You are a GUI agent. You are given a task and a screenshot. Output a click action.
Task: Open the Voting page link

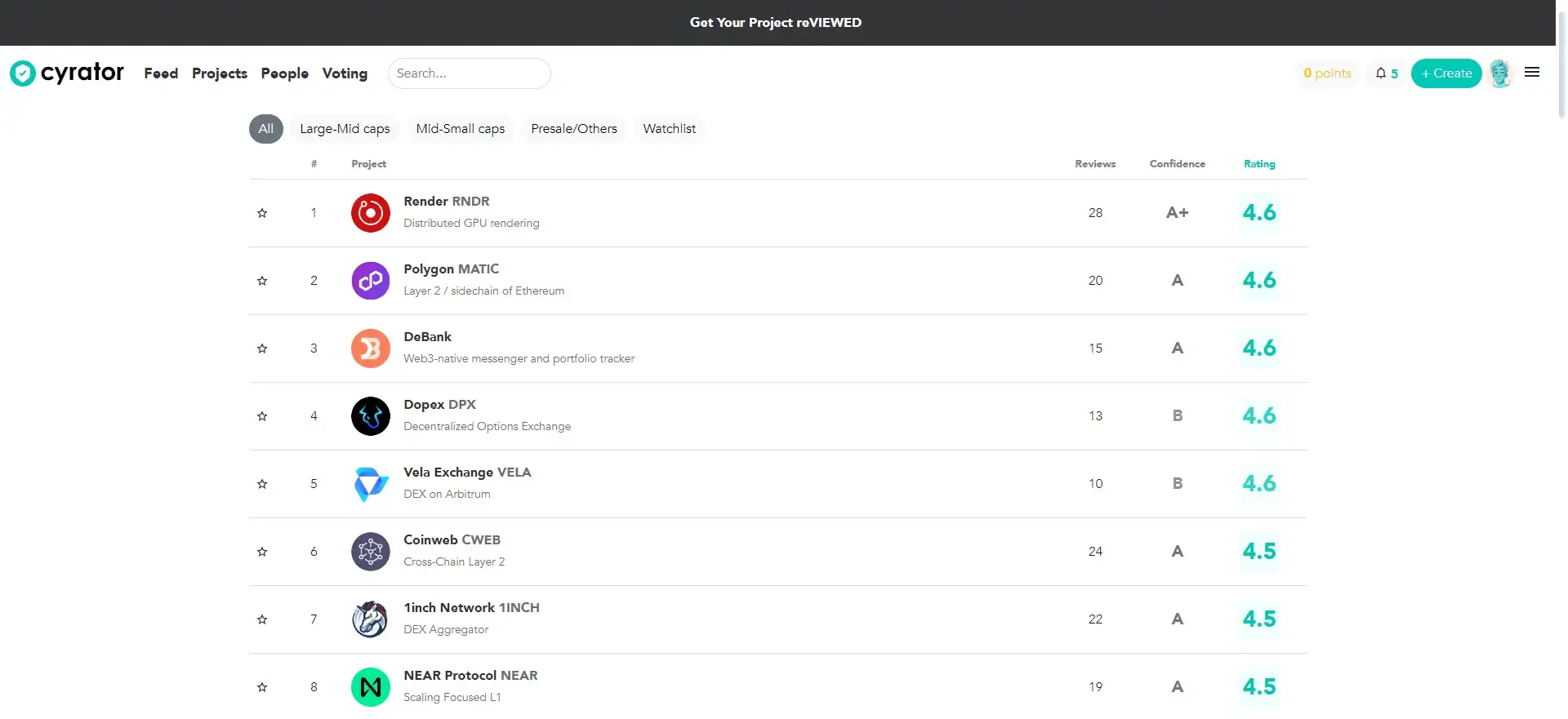(345, 73)
